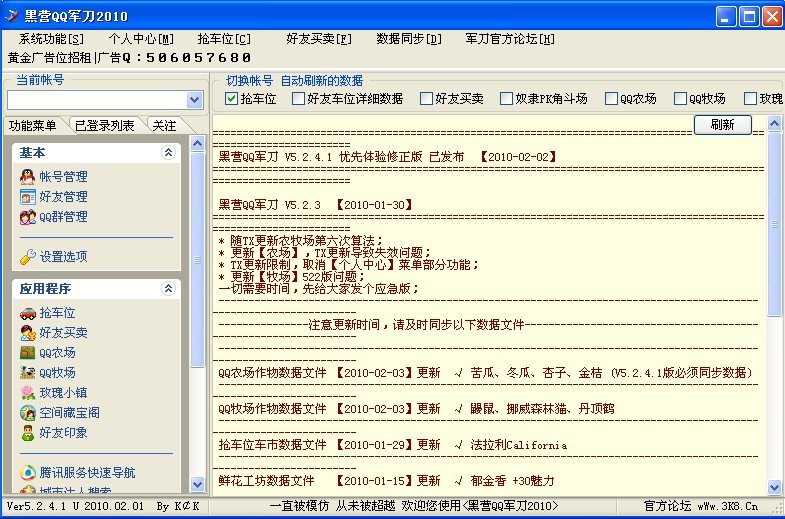Click the 好友印象 person icon
The image size is (785, 519).
coord(28,433)
